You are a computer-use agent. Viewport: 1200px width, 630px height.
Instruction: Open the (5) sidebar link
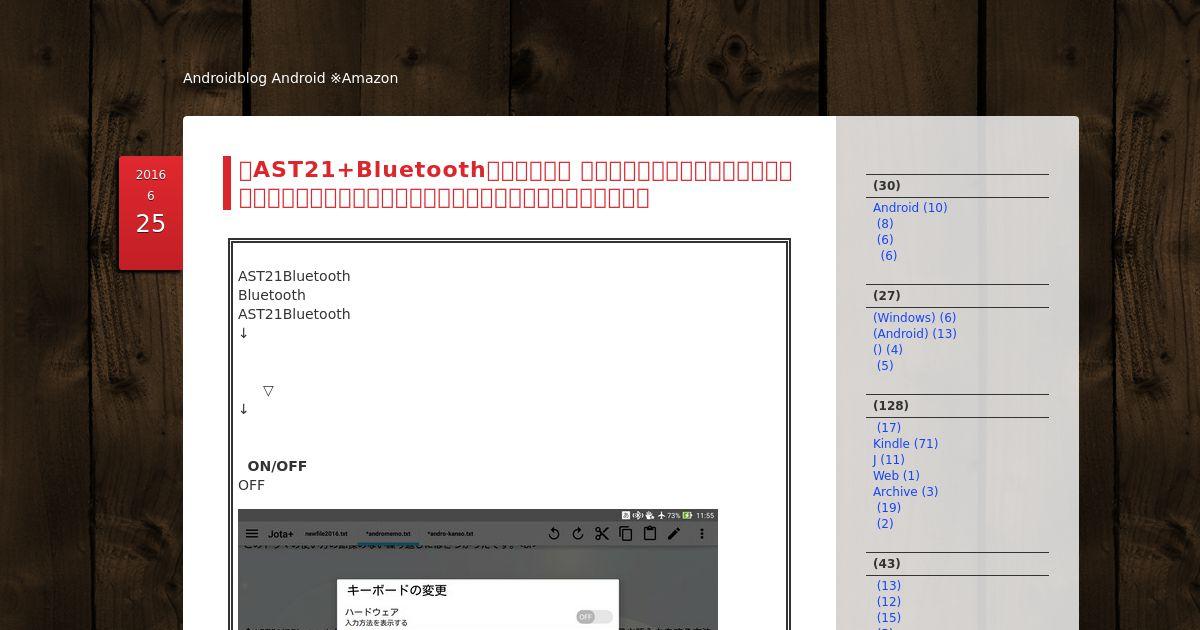coord(885,366)
